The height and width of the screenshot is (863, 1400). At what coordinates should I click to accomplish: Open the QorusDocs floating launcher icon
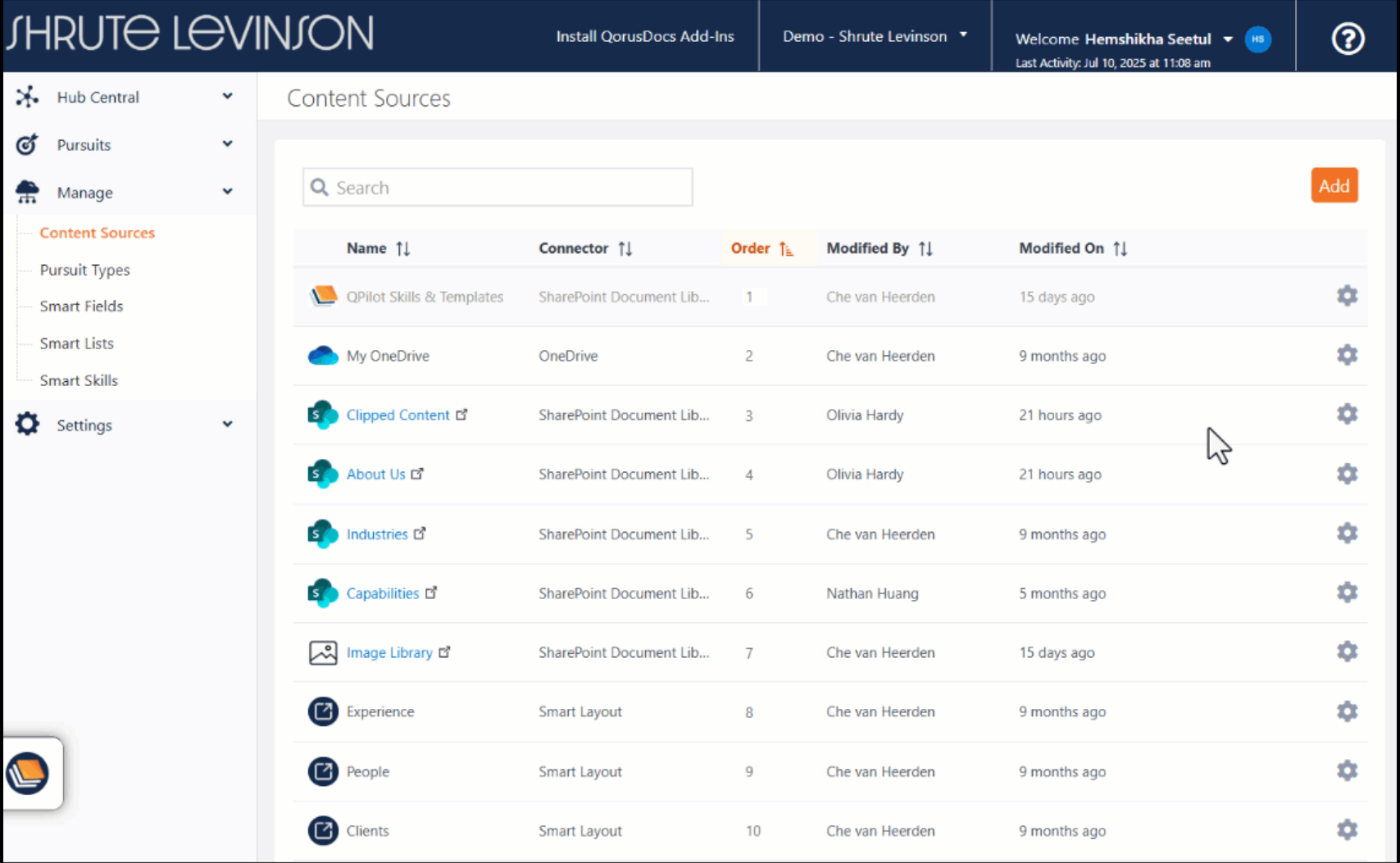tap(28, 773)
